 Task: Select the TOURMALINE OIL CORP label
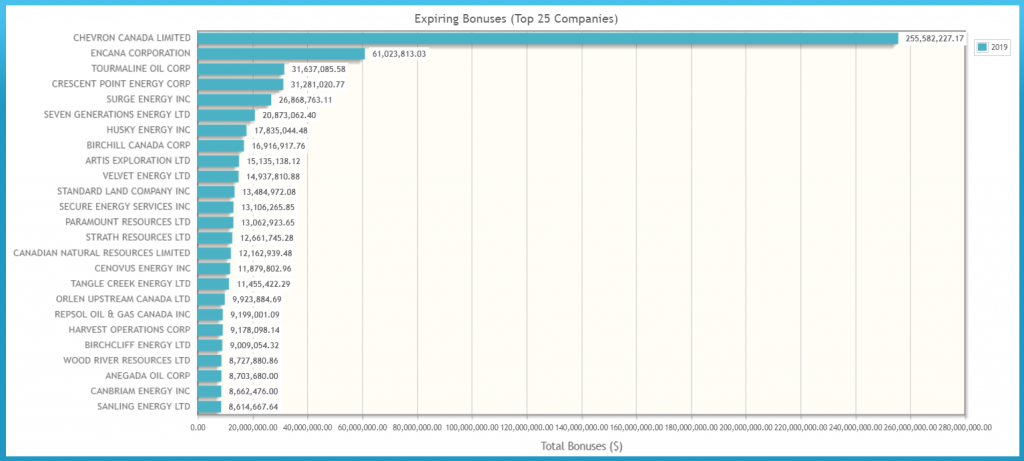pyautogui.click(x=141, y=69)
